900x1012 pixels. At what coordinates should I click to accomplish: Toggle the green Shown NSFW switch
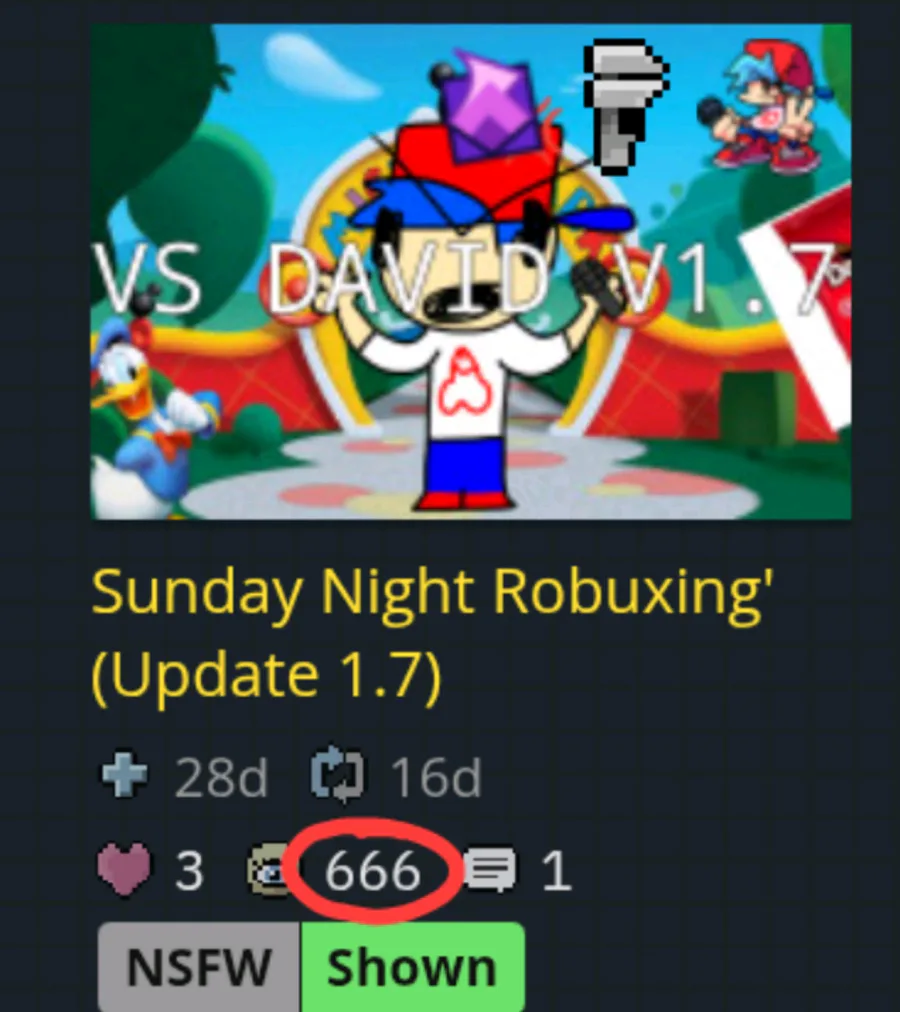(413, 967)
